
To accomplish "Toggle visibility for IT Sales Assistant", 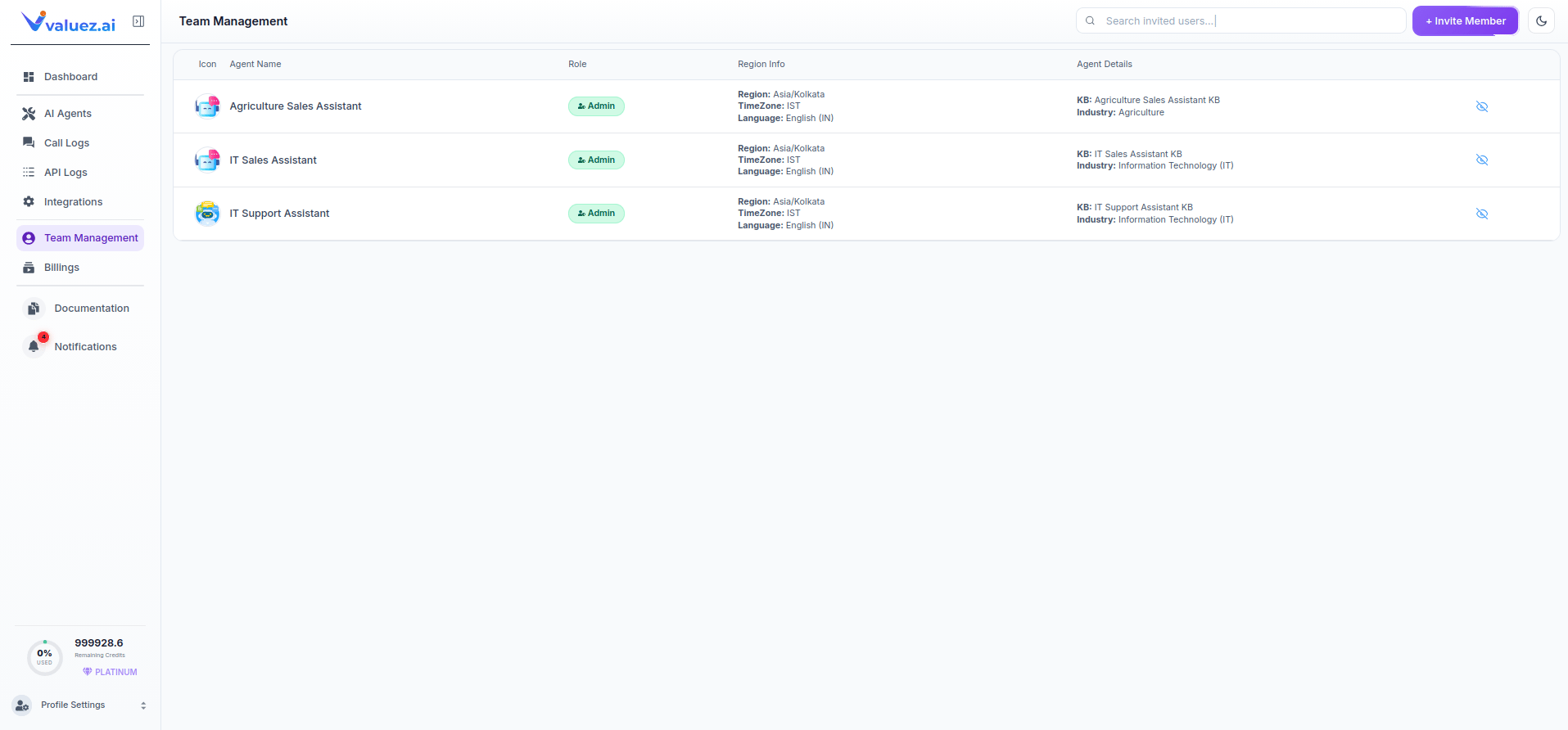I will (x=1482, y=160).
